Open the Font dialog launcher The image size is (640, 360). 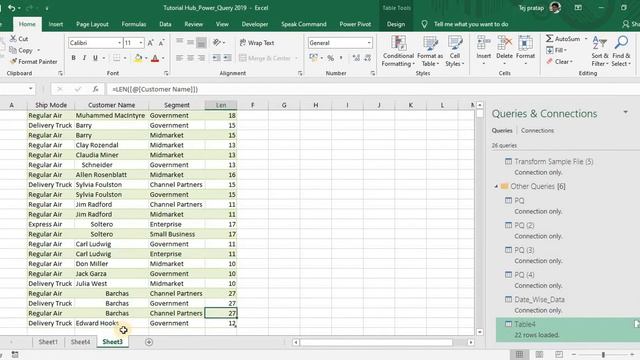pos(166,73)
